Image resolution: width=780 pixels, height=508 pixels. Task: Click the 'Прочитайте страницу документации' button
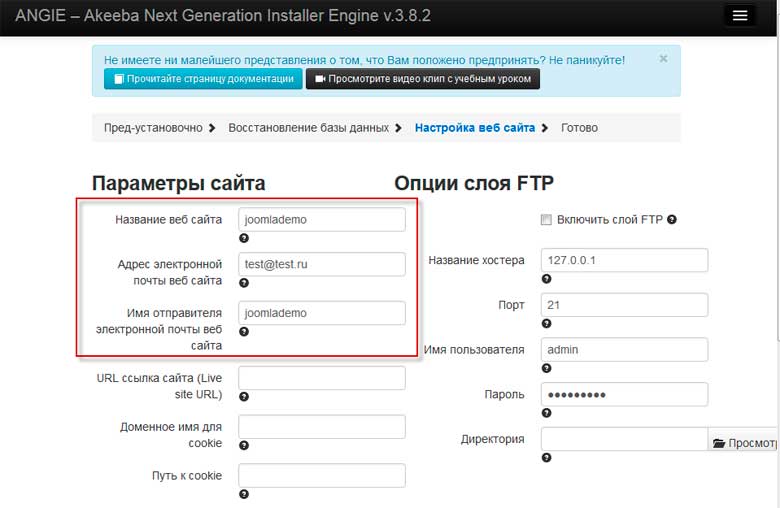203,79
